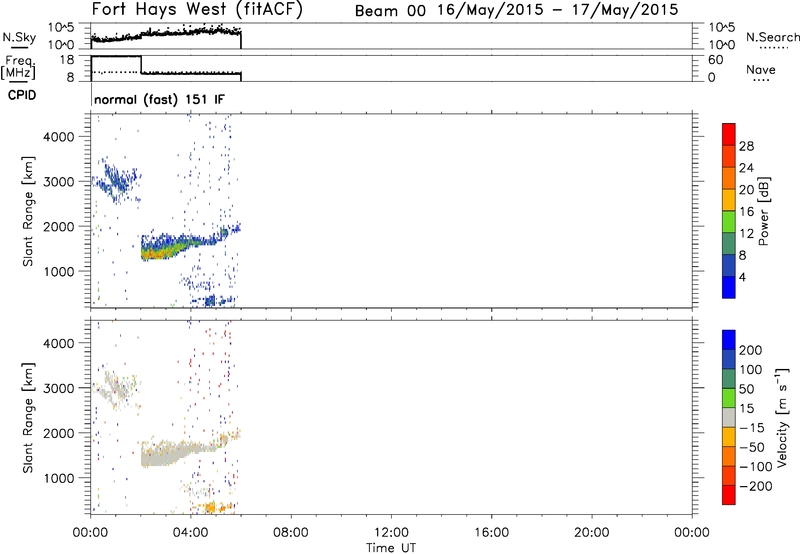This screenshot has height=554, width=800.
Task: Click the 'Velocity [m s-1]' colorbar label
Action: [782, 417]
